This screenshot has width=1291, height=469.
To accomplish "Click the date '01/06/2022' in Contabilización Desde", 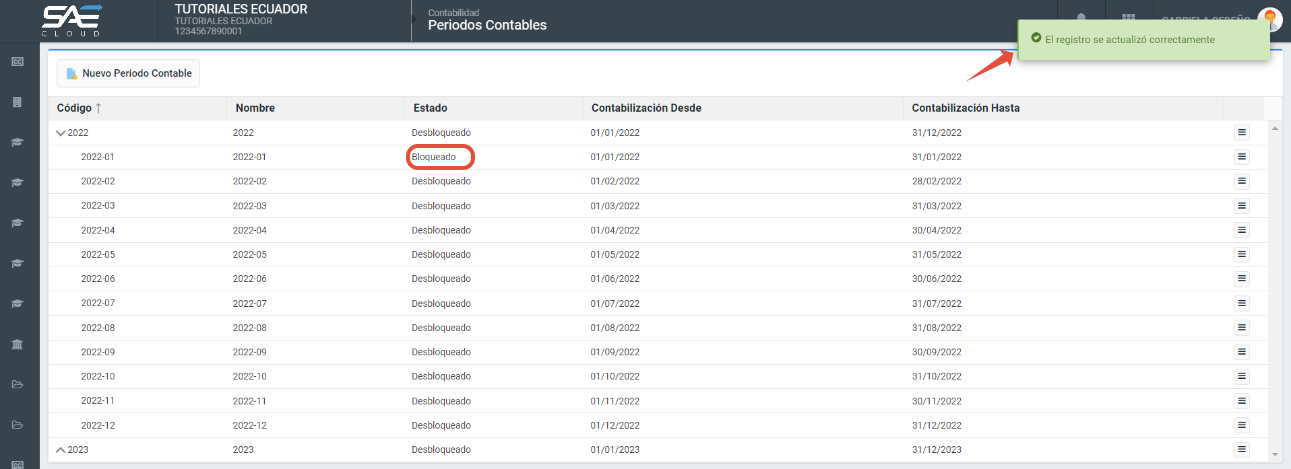I will [615, 279].
